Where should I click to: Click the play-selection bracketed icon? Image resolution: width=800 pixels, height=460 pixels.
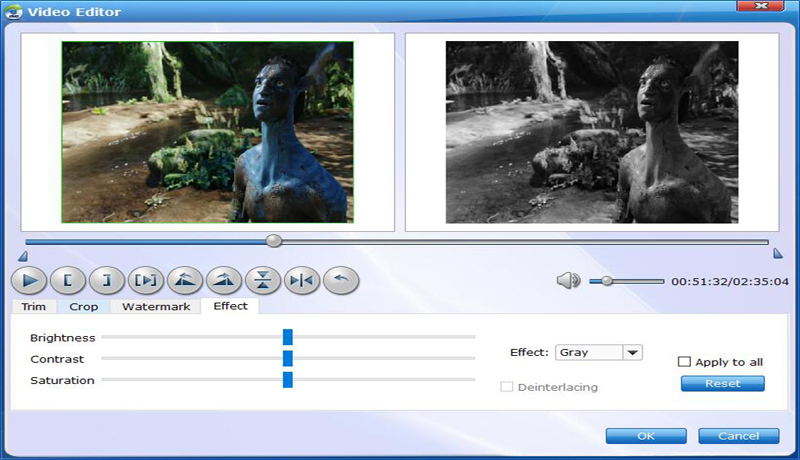pos(144,281)
